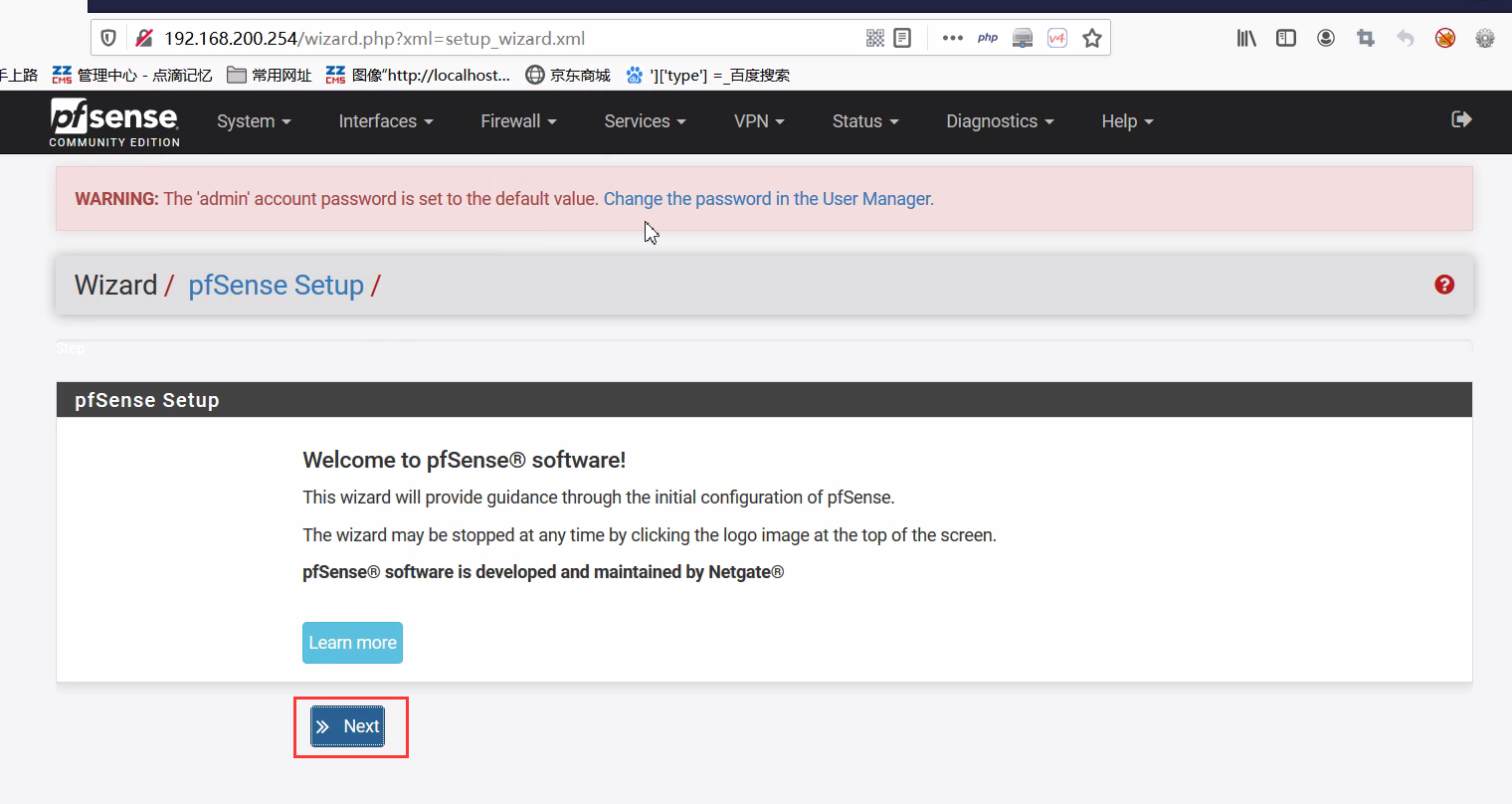Open the red help question mark icon
The image size is (1512, 804).
pyautogui.click(x=1444, y=285)
